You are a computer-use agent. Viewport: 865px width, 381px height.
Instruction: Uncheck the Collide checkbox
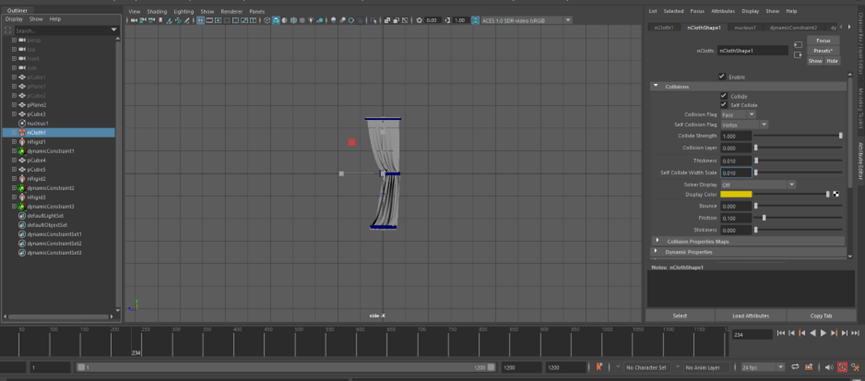(x=724, y=96)
